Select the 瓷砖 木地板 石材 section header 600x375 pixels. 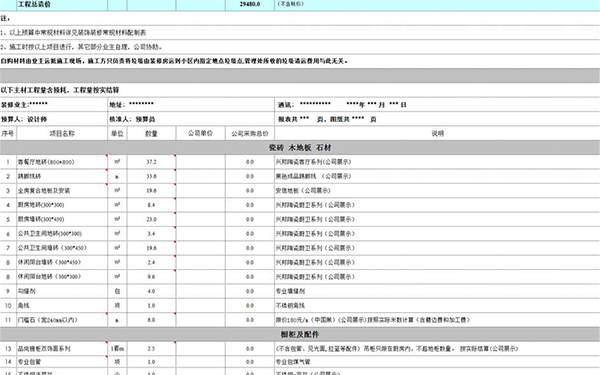click(x=300, y=148)
